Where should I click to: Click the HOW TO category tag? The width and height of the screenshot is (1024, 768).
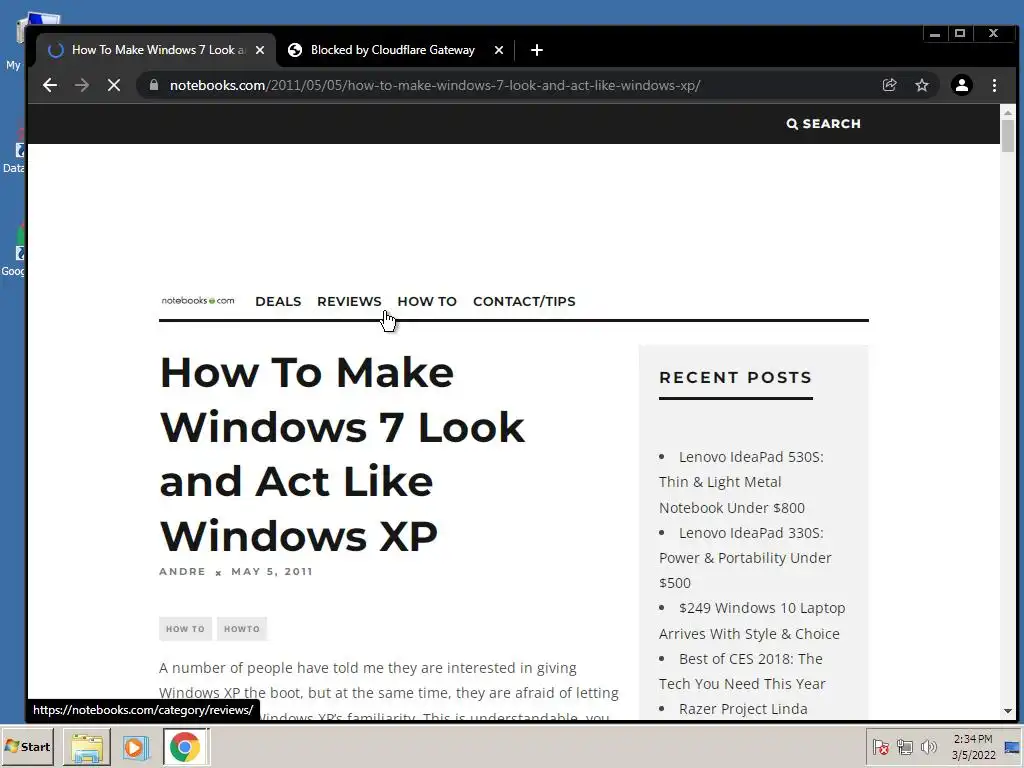[x=185, y=629]
